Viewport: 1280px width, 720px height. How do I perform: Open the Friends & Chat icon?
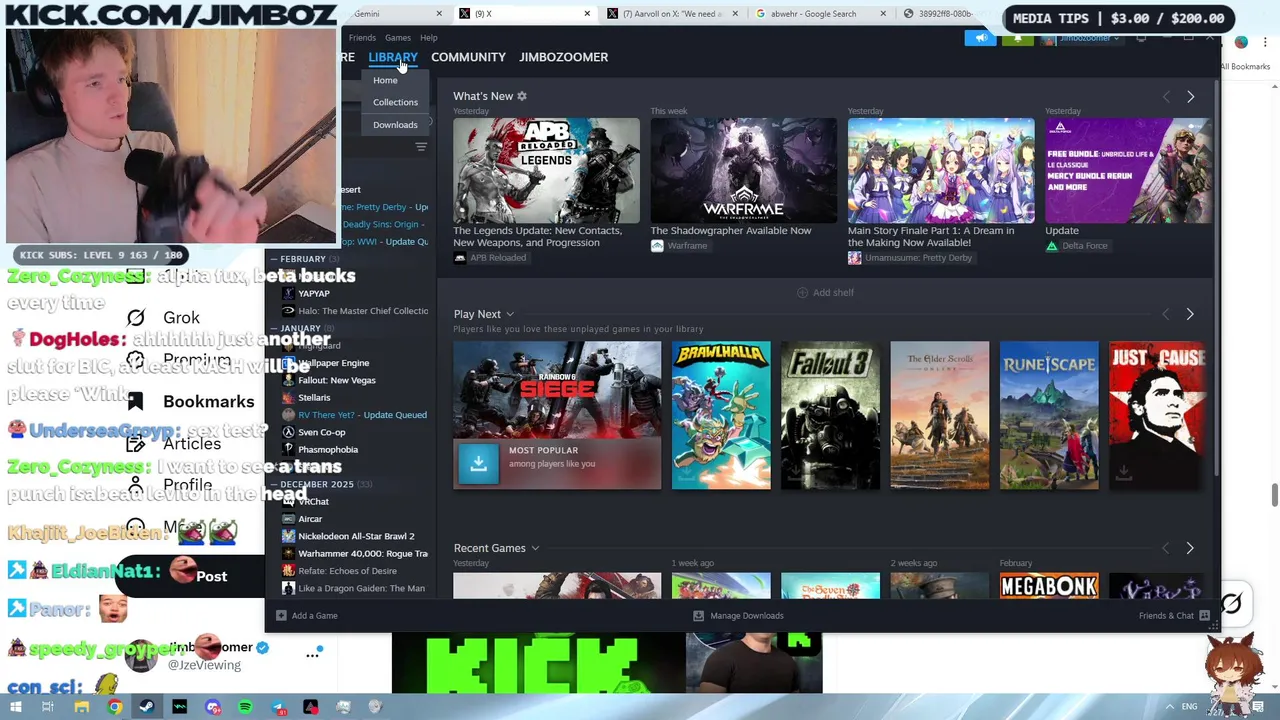1204,616
